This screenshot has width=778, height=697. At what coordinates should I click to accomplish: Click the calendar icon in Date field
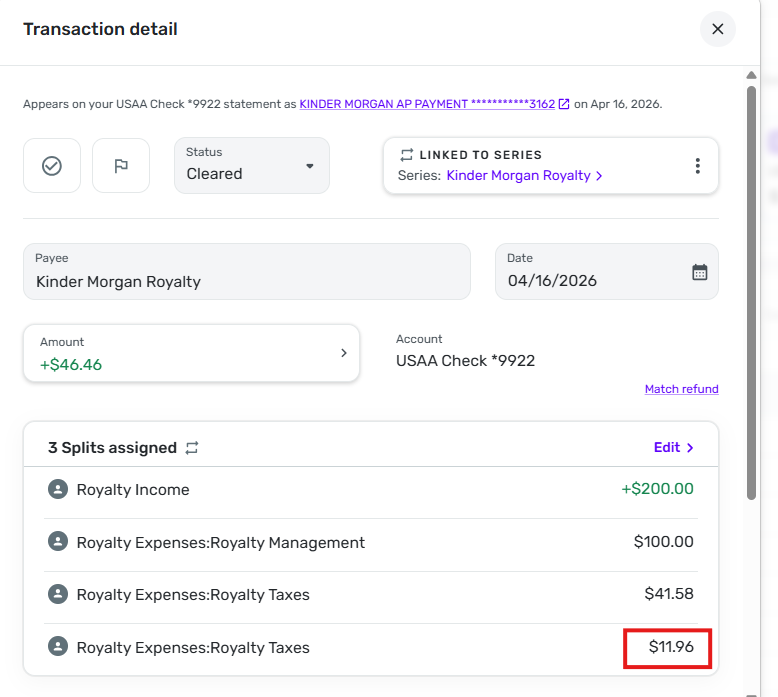[700, 272]
